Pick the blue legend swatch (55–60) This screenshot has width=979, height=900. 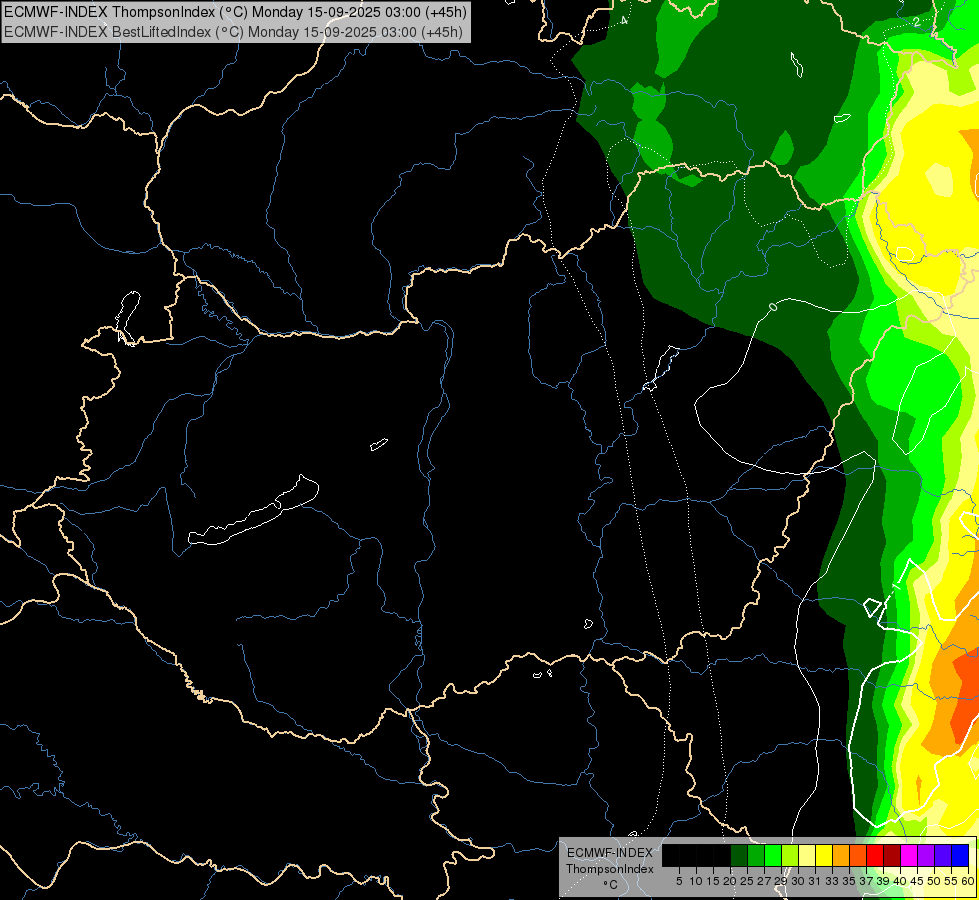pos(960,855)
